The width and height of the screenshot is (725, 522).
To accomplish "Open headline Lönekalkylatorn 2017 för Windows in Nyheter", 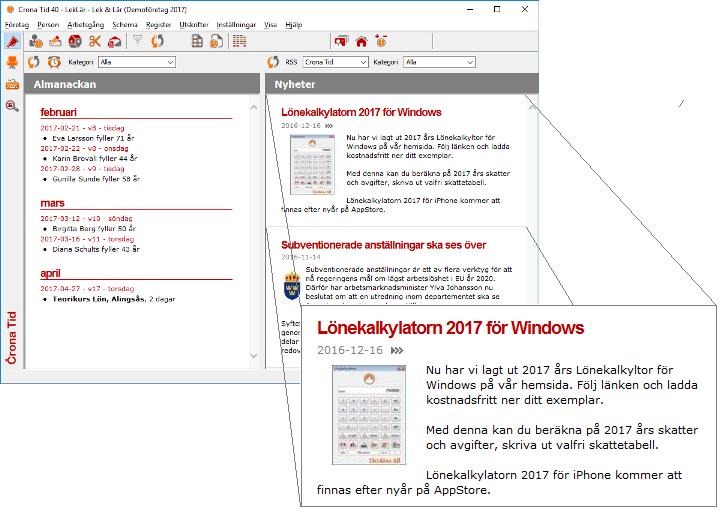I will [361, 112].
